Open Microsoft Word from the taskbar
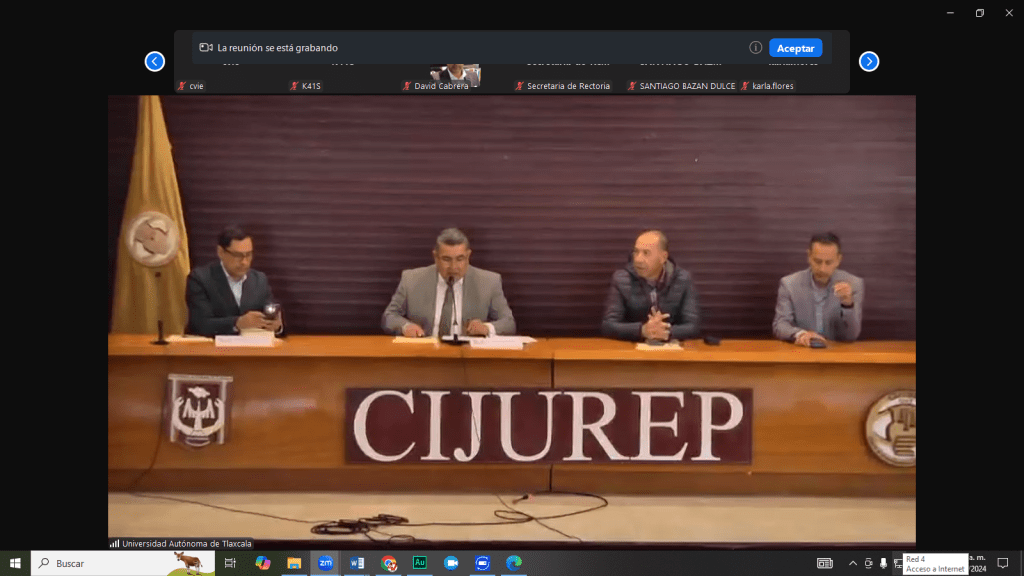 tap(357, 563)
